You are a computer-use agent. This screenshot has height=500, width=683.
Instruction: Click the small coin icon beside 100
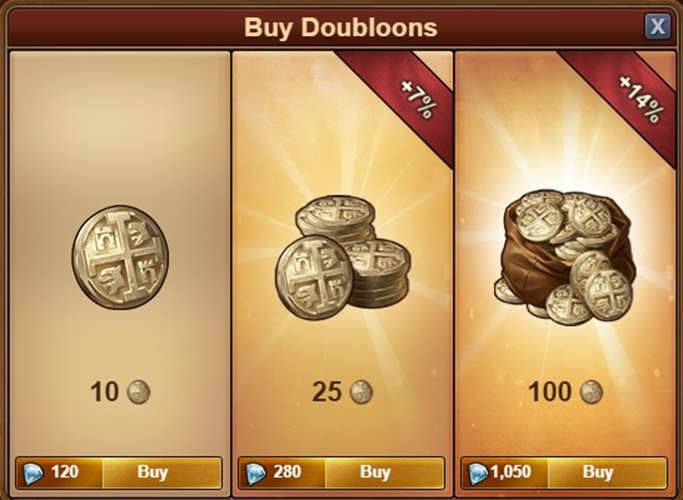click(x=592, y=392)
